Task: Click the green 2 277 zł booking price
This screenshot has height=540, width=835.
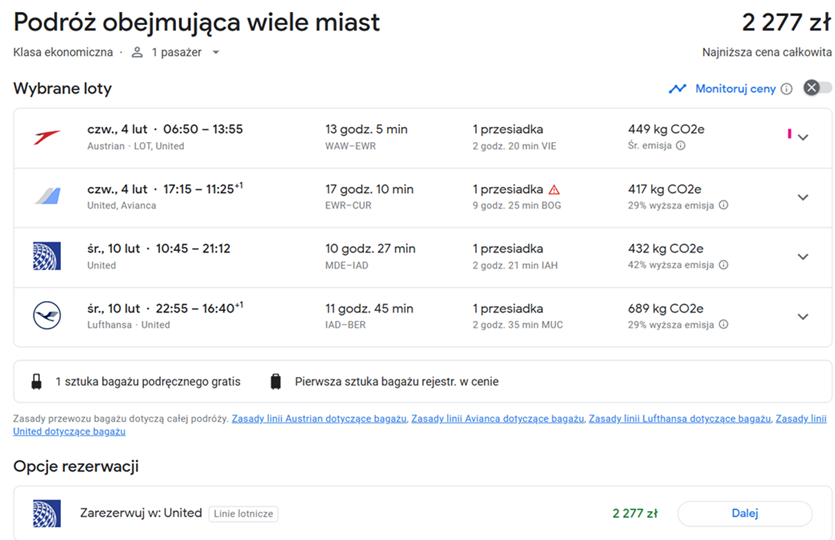Action: [x=635, y=513]
